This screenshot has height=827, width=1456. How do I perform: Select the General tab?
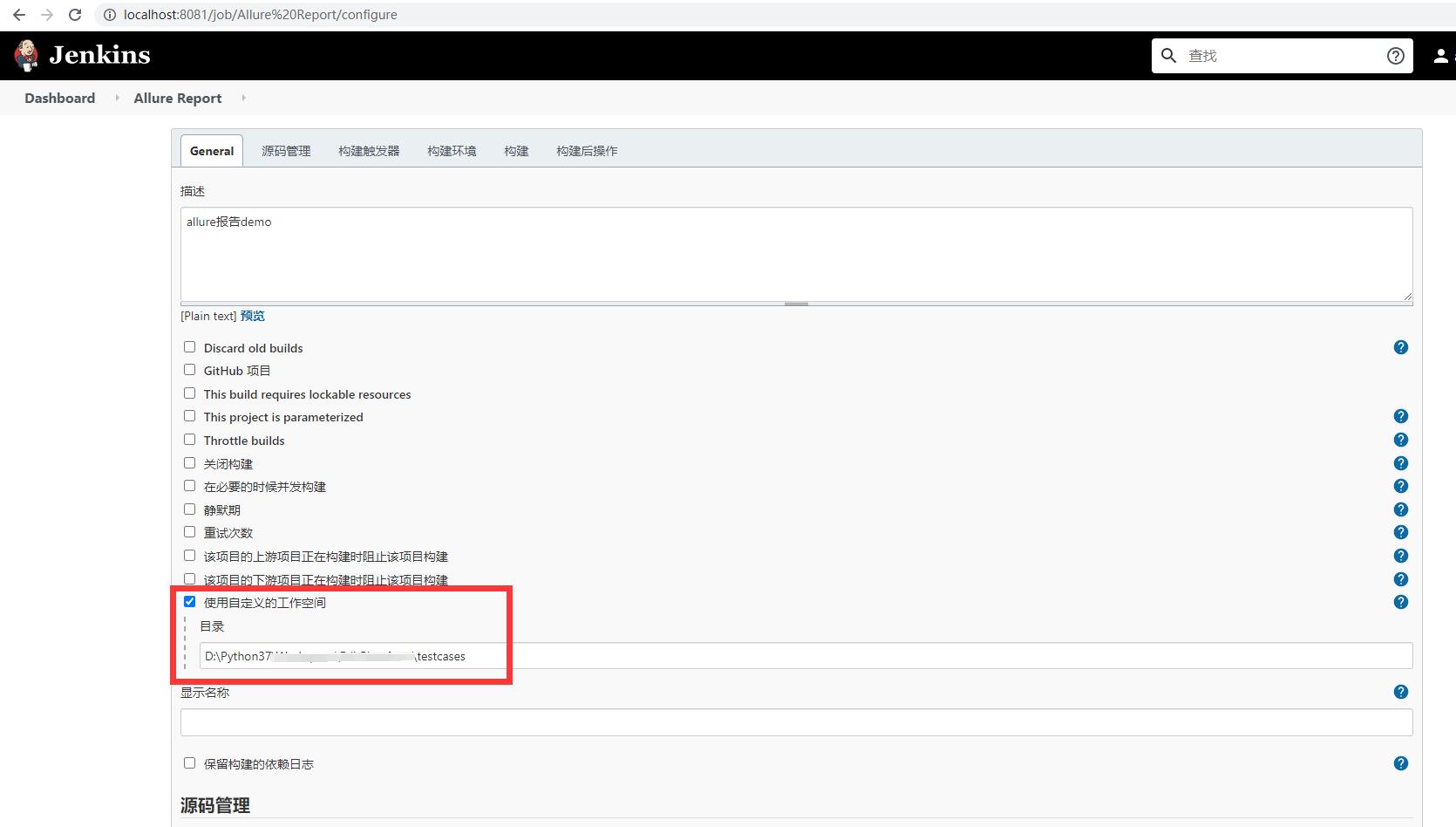(x=212, y=151)
